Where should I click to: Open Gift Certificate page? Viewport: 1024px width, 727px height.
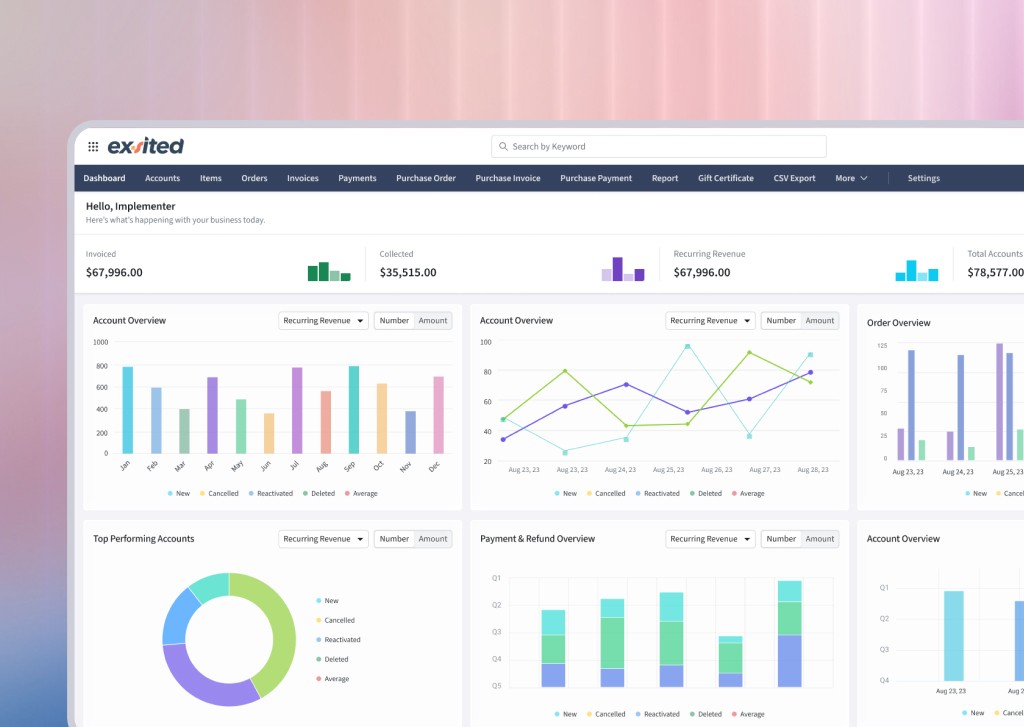[x=726, y=178]
